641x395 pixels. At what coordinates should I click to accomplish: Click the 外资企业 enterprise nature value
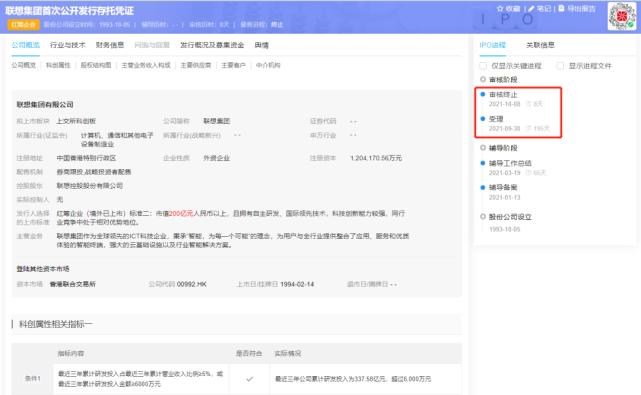(217, 158)
